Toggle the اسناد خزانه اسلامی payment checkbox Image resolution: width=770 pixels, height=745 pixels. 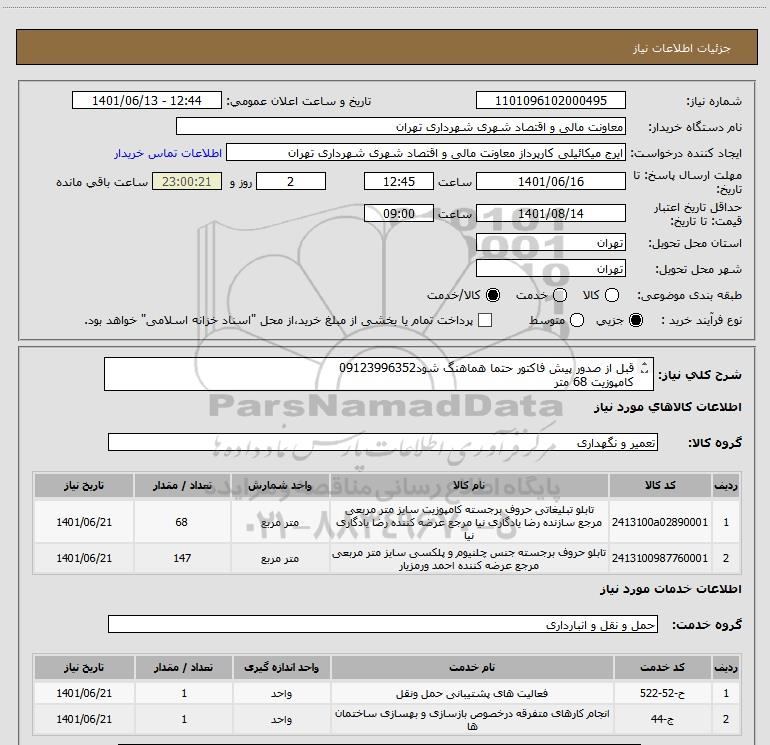click(x=485, y=320)
